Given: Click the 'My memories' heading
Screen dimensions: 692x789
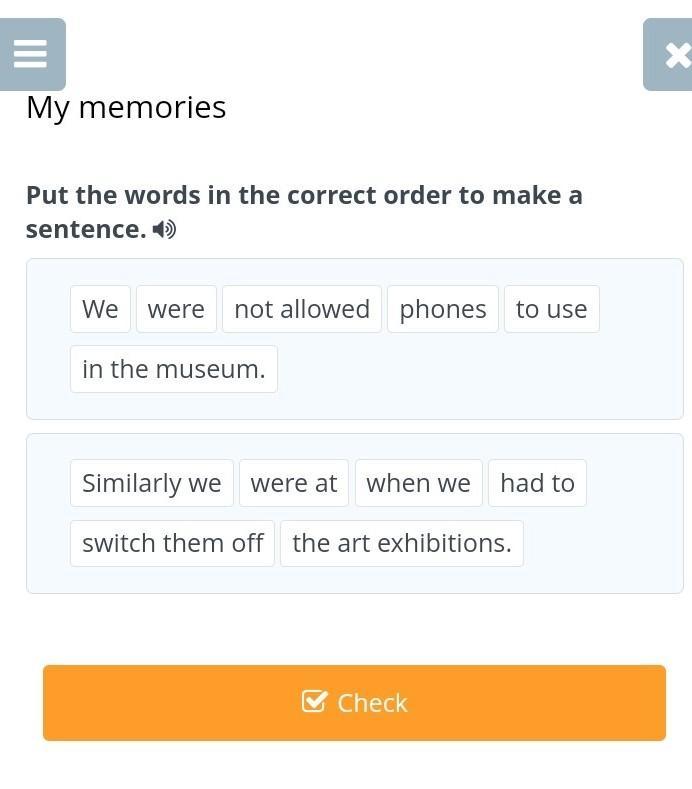Looking at the screenshot, I should [x=126, y=107].
